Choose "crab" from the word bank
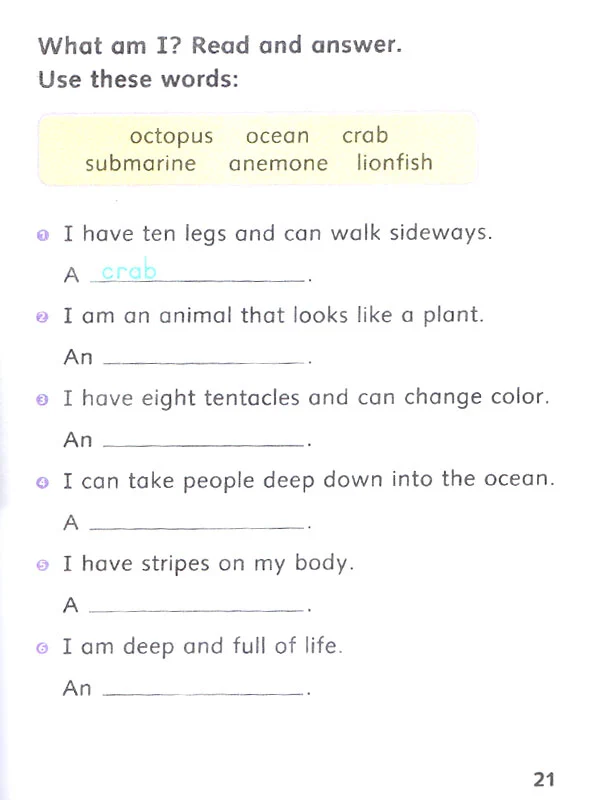The width and height of the screenshot is (600, 800). 364,136
